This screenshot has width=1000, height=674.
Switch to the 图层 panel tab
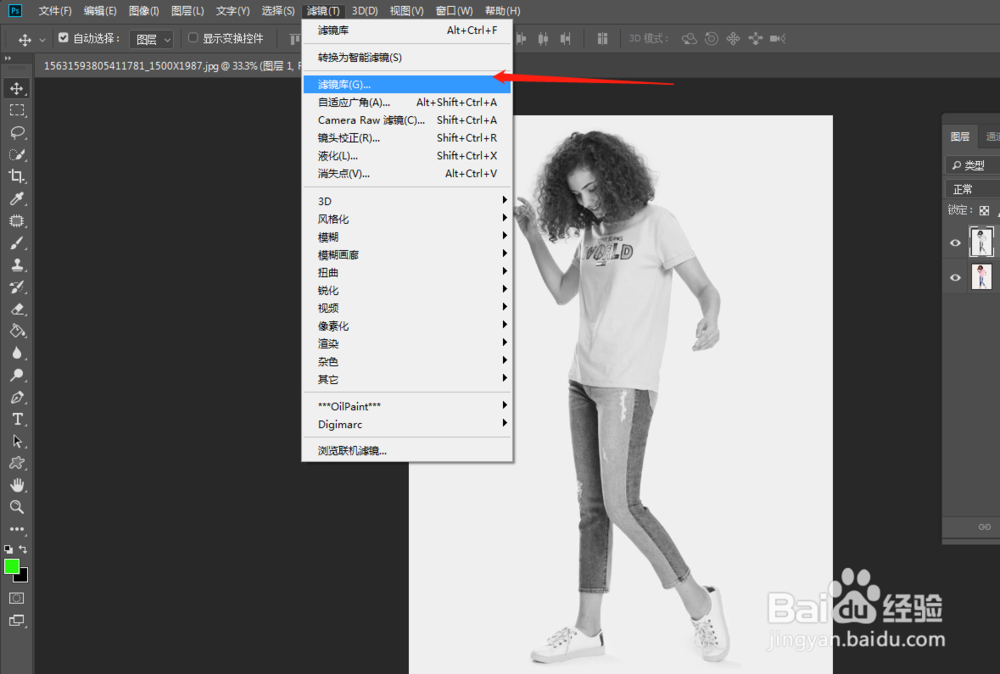[959, 136]
